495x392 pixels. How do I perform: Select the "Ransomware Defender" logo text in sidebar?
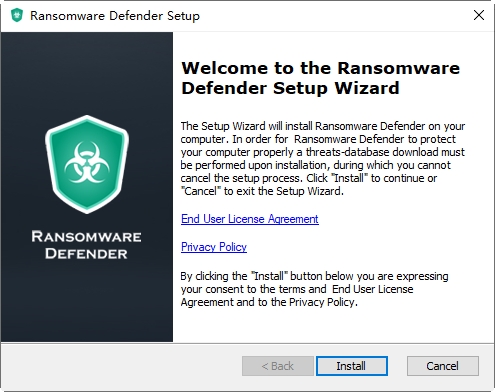(x=86, y=245)
